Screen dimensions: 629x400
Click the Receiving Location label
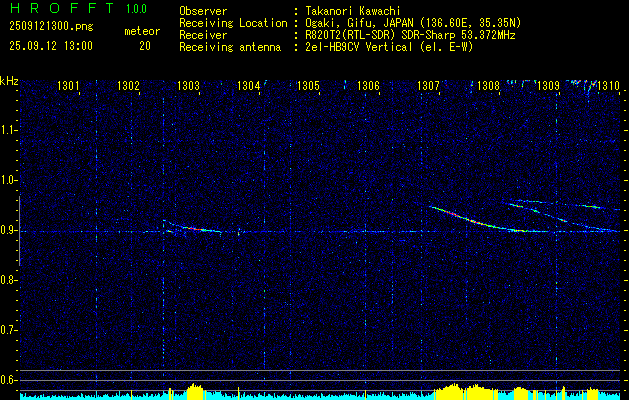pos(233,23)
